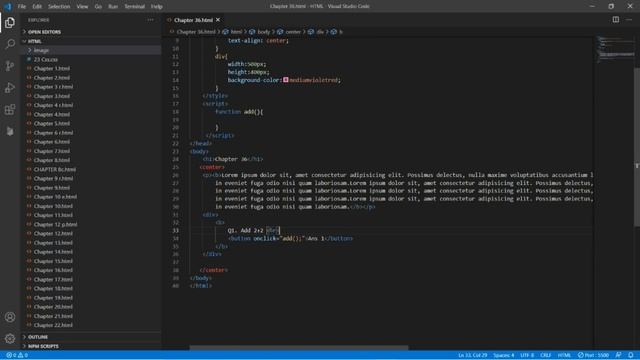Close the Chapter 36.html tab

pyautogui.click(x=218, y=20)
